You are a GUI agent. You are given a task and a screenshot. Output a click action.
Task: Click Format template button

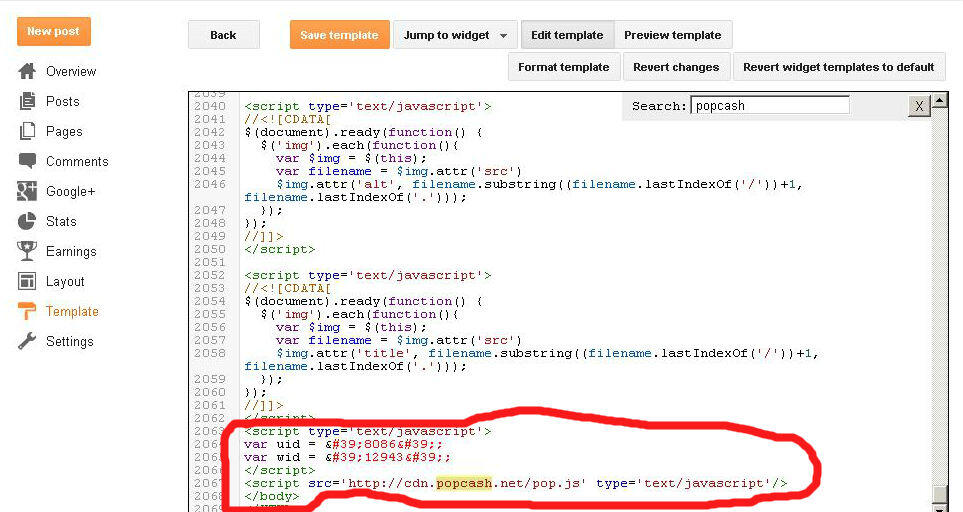pyautogui.click(x=563, y=67)
